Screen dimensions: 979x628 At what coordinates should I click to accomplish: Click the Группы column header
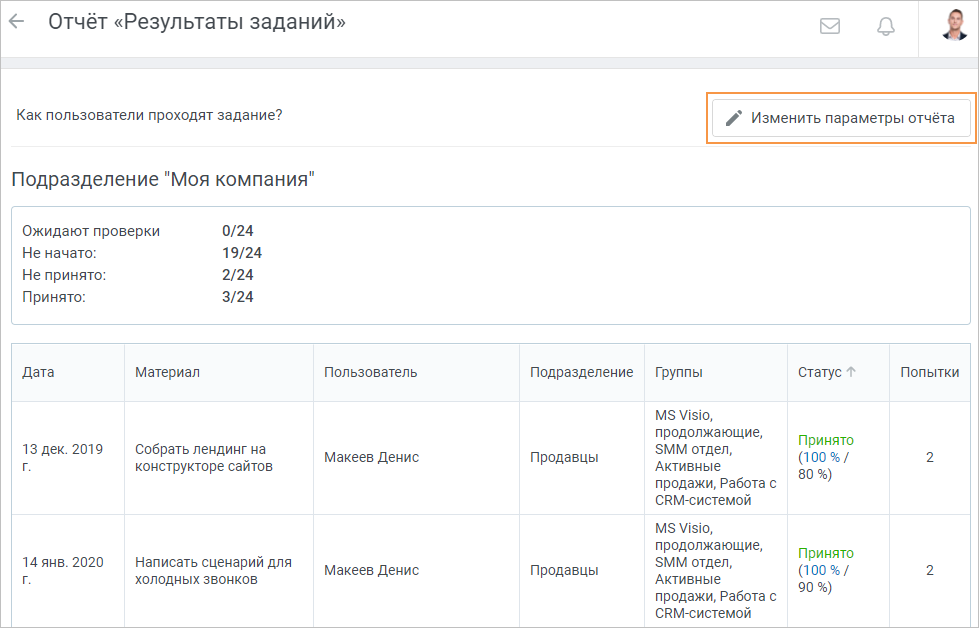click(x=679, y=372)
